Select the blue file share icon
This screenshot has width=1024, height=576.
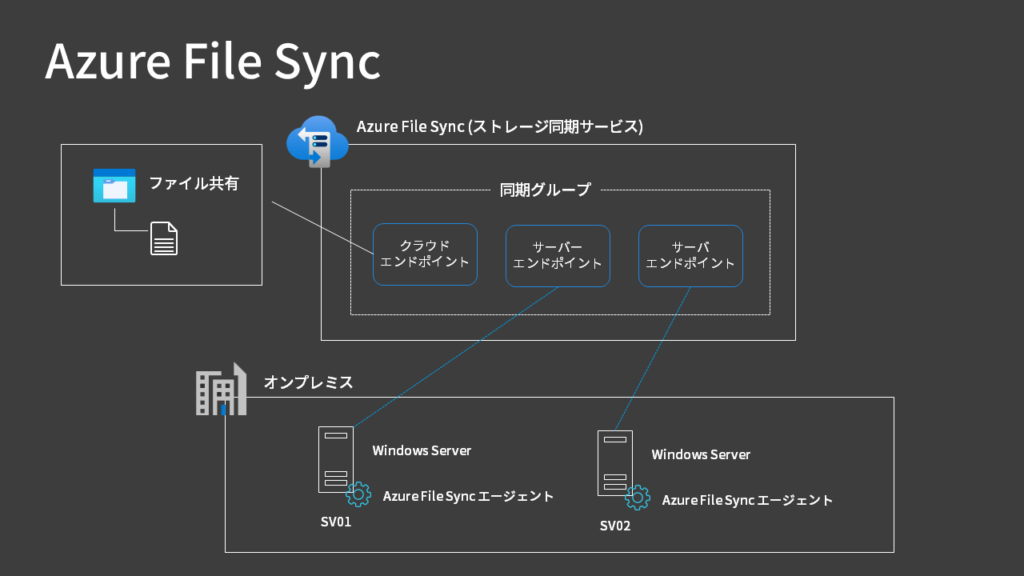point(114,185)
